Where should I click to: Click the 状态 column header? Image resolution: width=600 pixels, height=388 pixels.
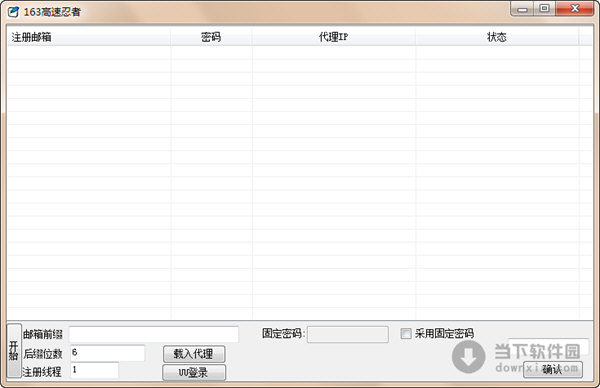click(x=497, y=37)
